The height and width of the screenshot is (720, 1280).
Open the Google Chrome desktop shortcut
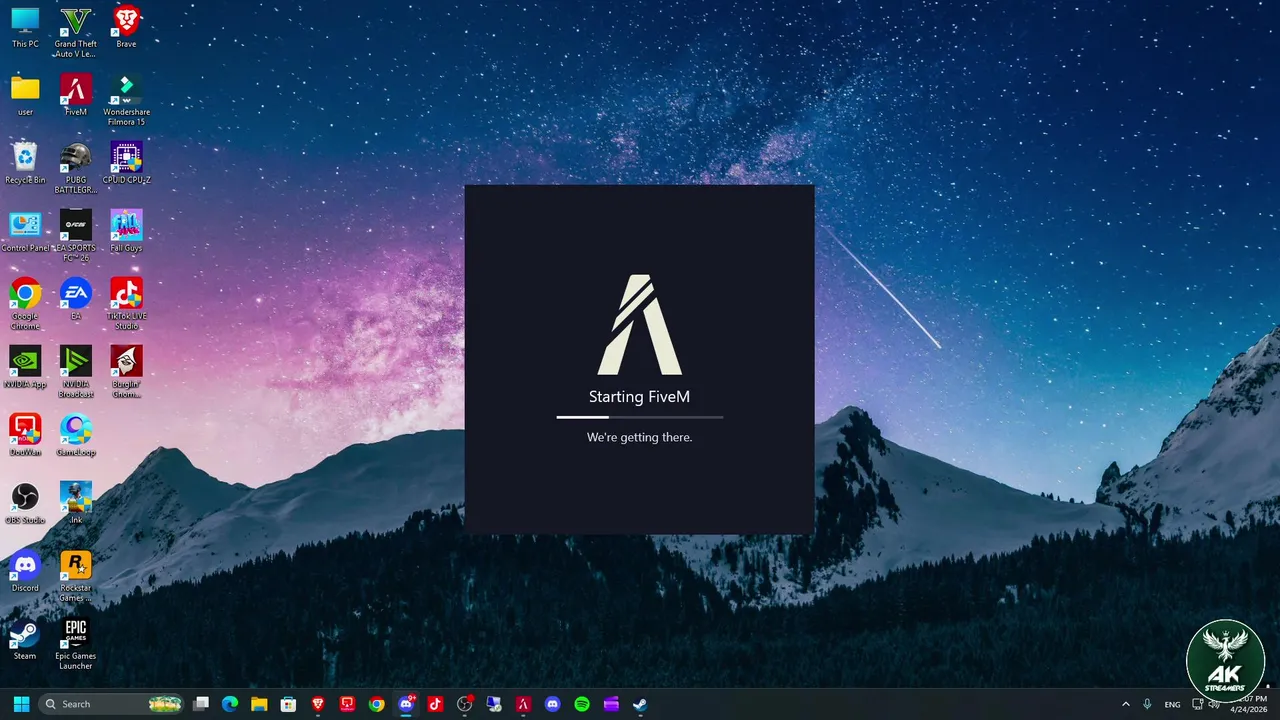coord(25,304)
